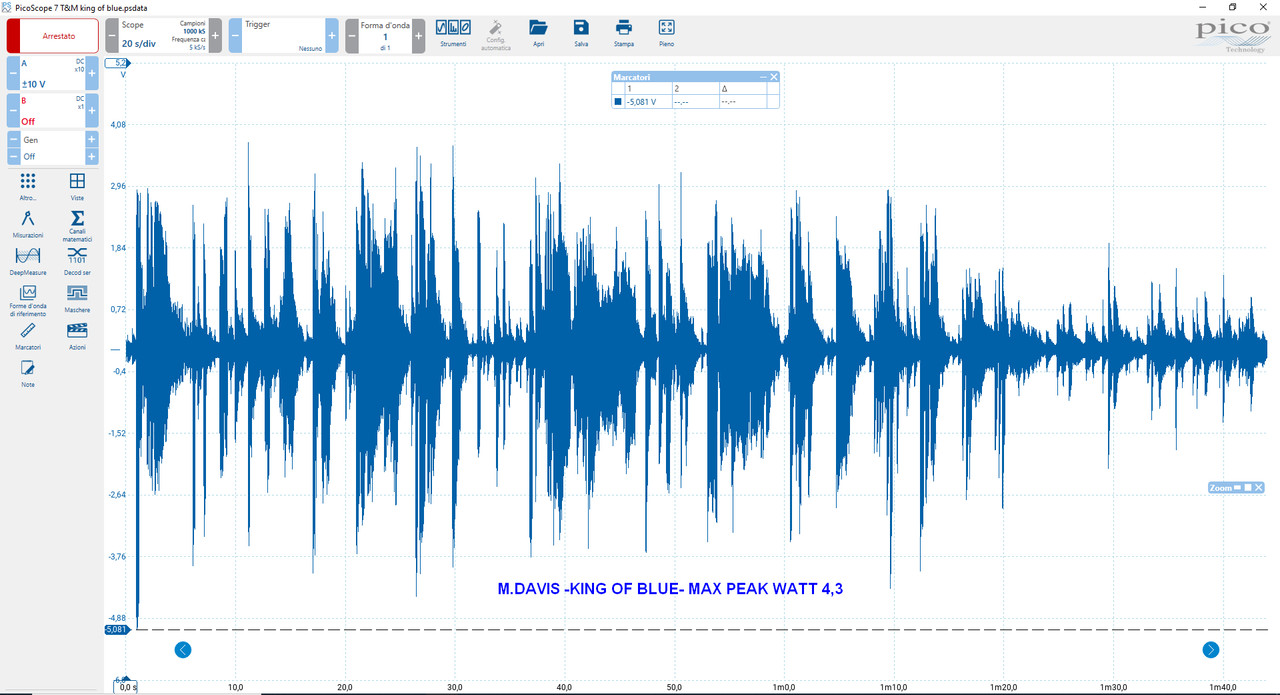
Task: Click Trigger minus button
Action: point(235,36)
